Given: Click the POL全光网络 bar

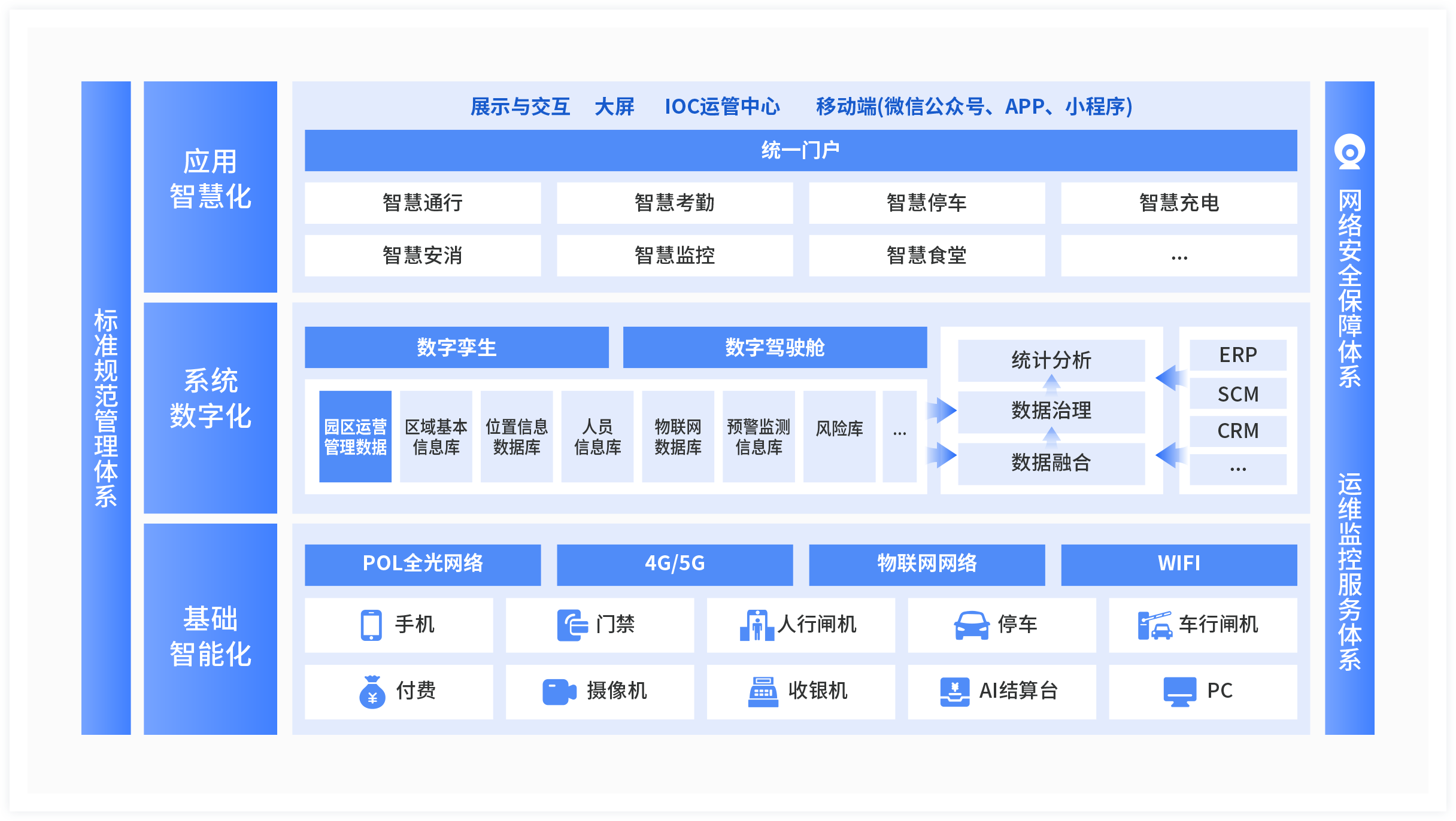Looking at the screenshot, I should coord(423,564).
